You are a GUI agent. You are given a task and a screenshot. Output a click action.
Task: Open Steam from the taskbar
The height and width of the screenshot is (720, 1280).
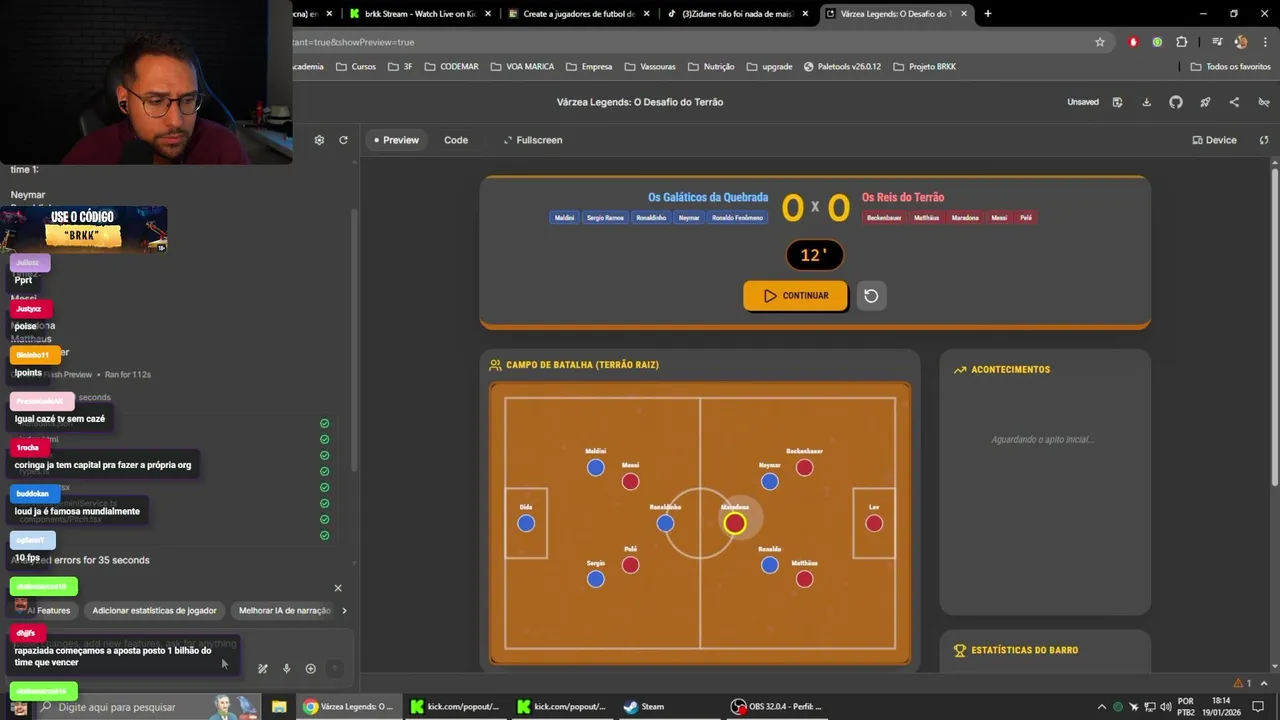[x=644, y=707]
